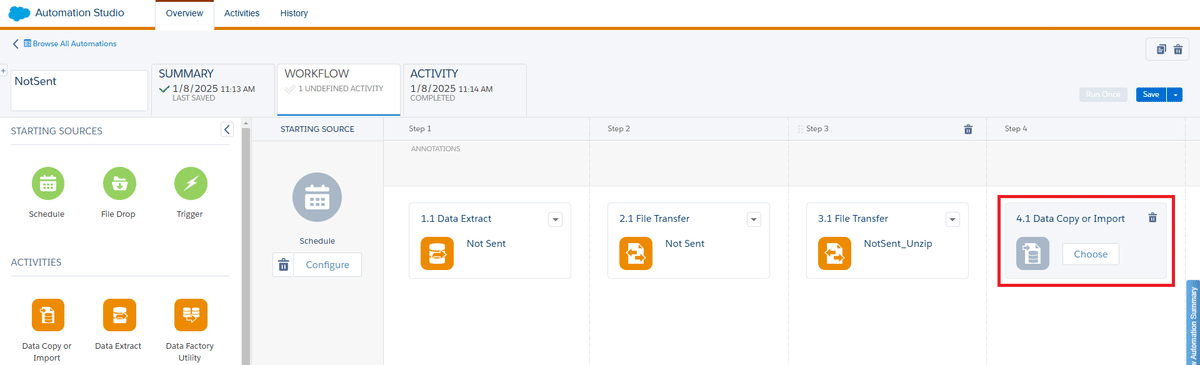The width and height of the screenshot is (1200, 365).
Task: Pick the Data Factory Utility activity icon
Action: [191, 316]
